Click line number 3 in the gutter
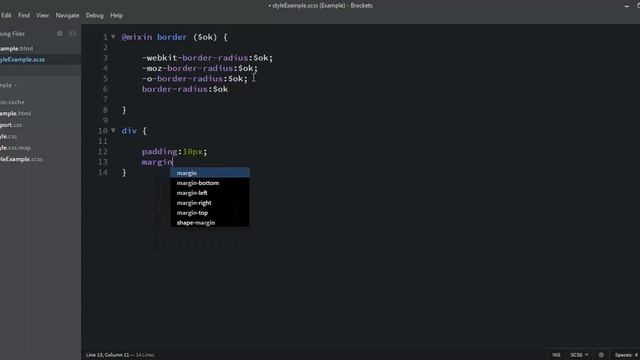 tap(105, 58)
